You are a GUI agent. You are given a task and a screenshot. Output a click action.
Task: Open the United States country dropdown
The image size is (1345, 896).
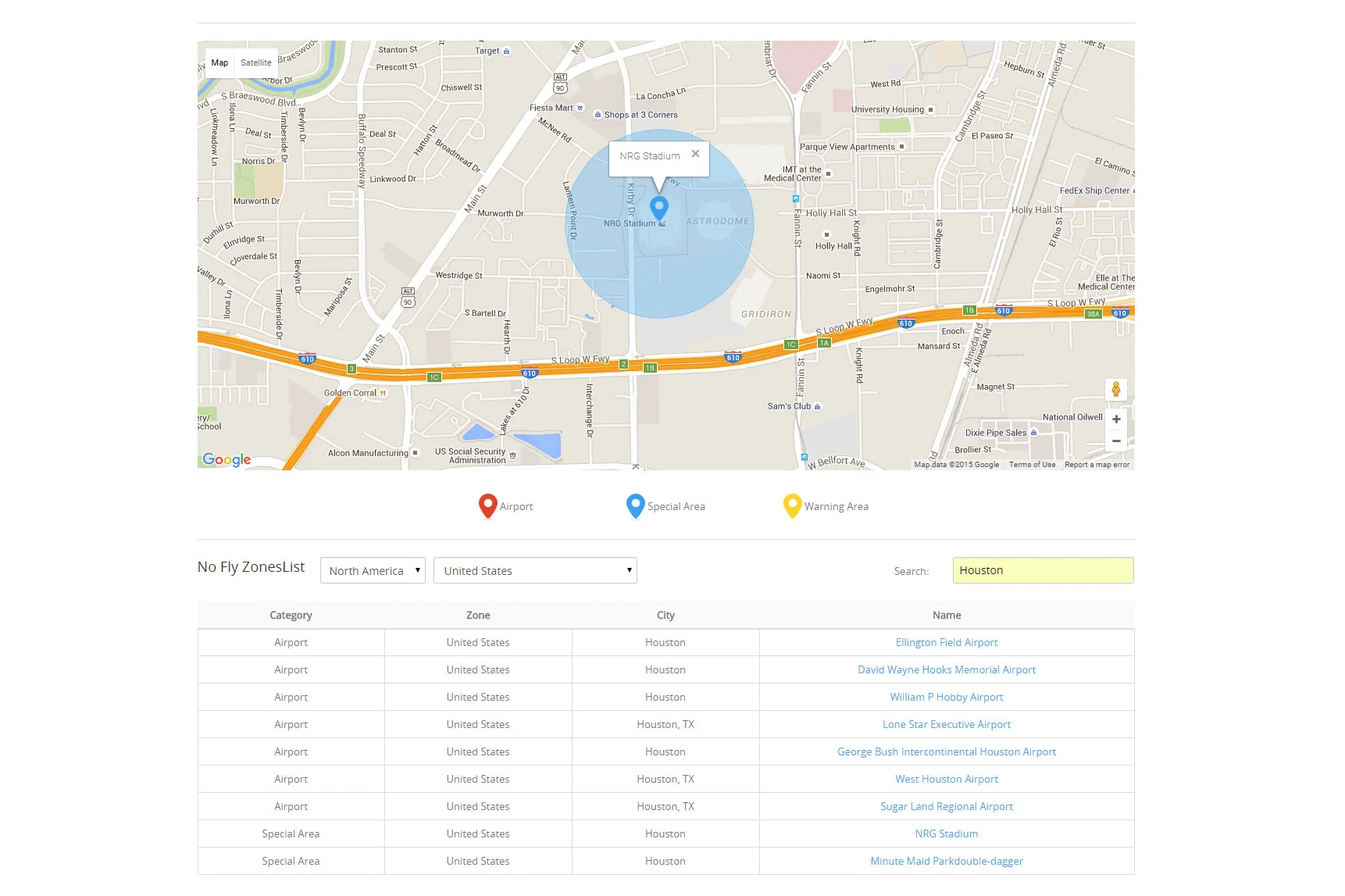click(x=535, y=570)
